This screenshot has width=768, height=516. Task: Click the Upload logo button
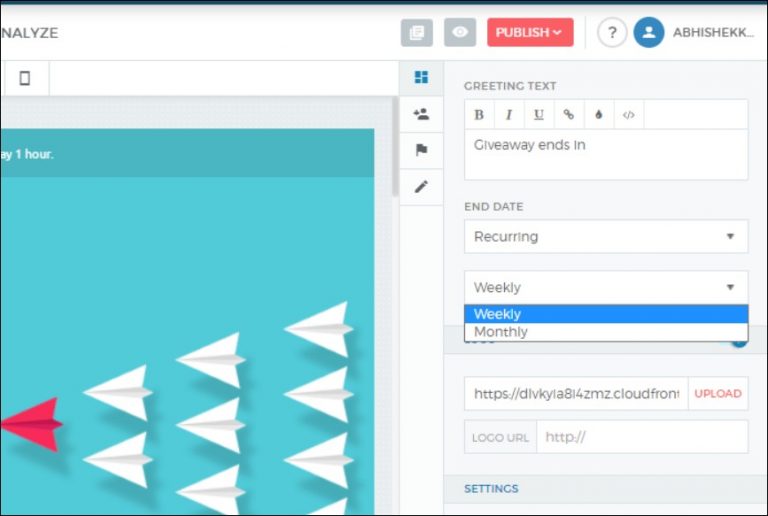[718, 393]
